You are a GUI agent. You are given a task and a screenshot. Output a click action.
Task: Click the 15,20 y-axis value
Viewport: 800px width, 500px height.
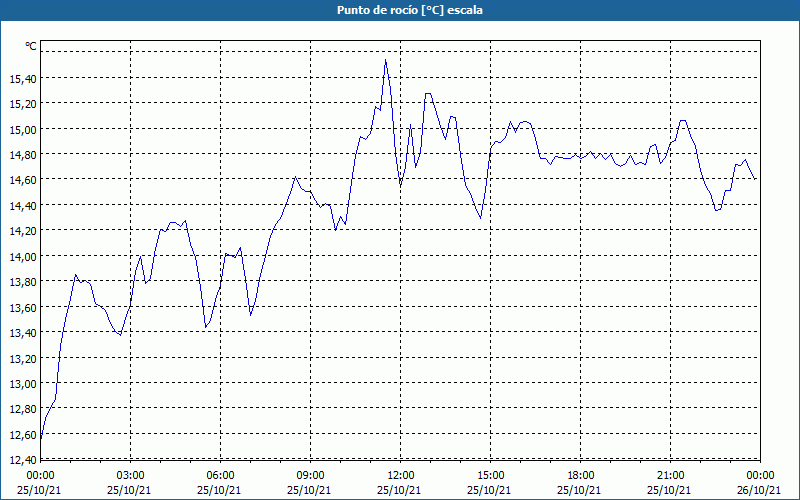(x=22, y=104)
